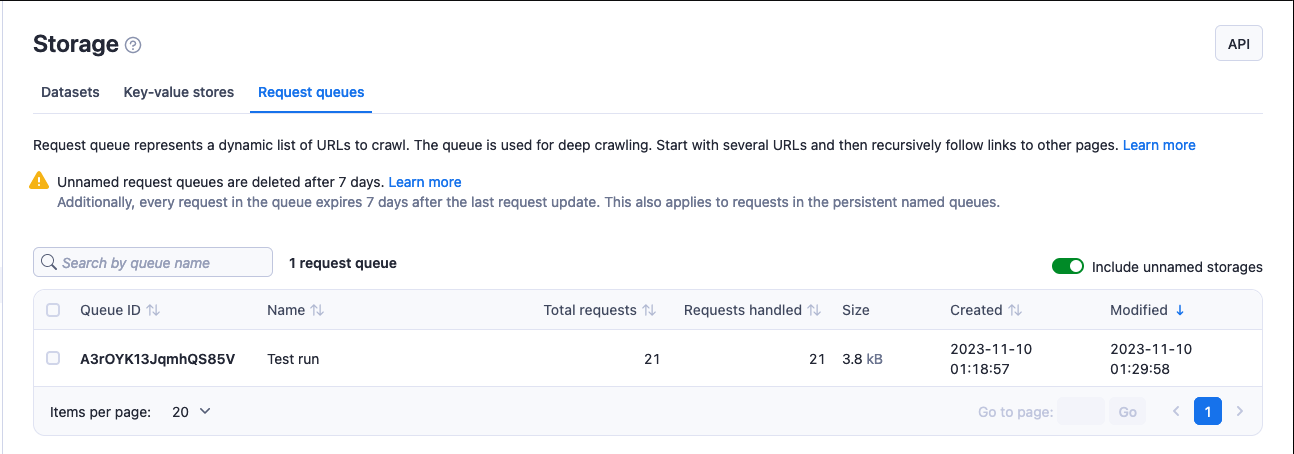Select the Test run queue checkbox
The width and height of the screenshot is (1294, 454).
(53, 358)
